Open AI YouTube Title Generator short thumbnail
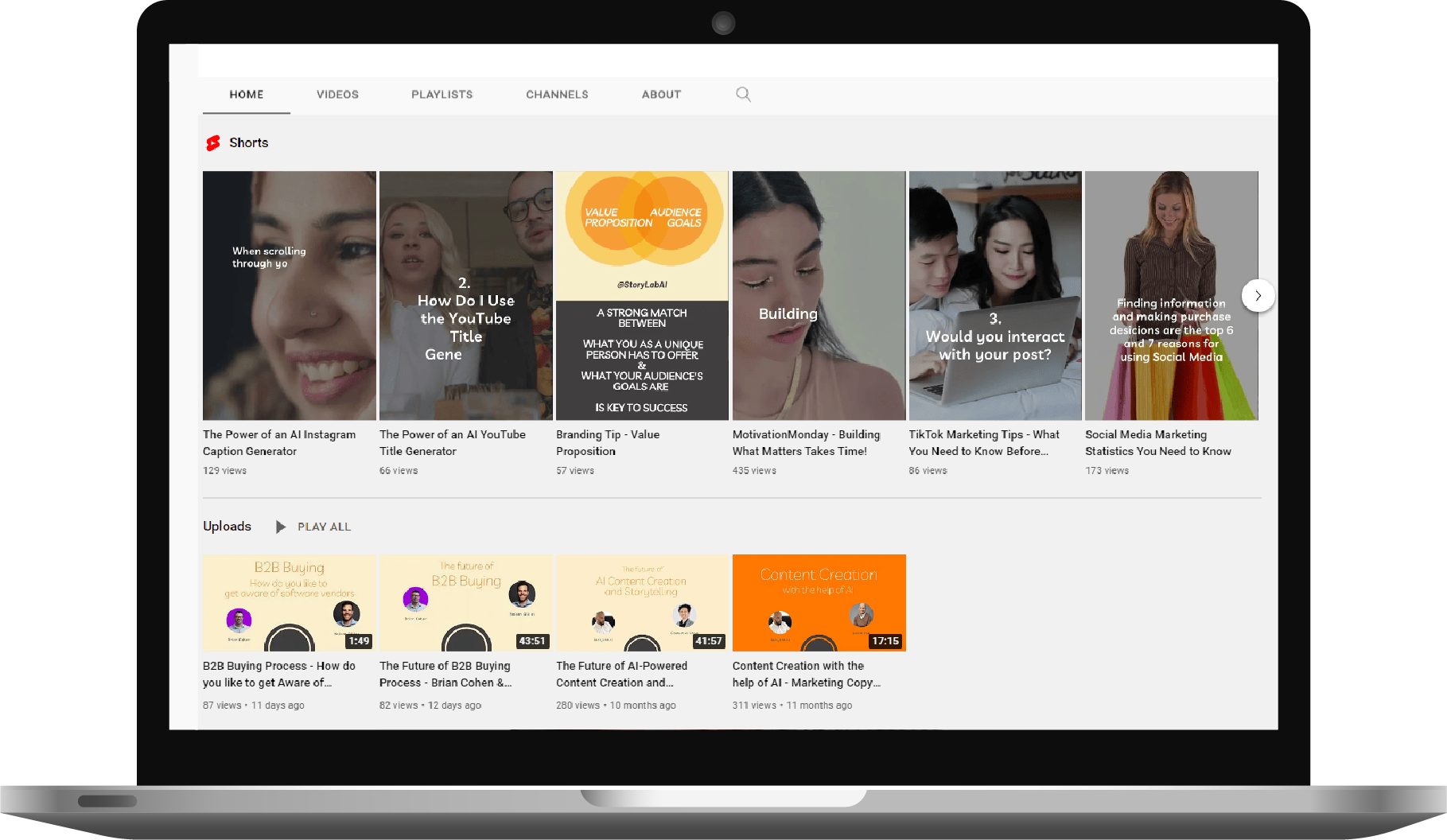This screenshot has width=1447, height=840. pyautogui.click(x=465, y=295)
